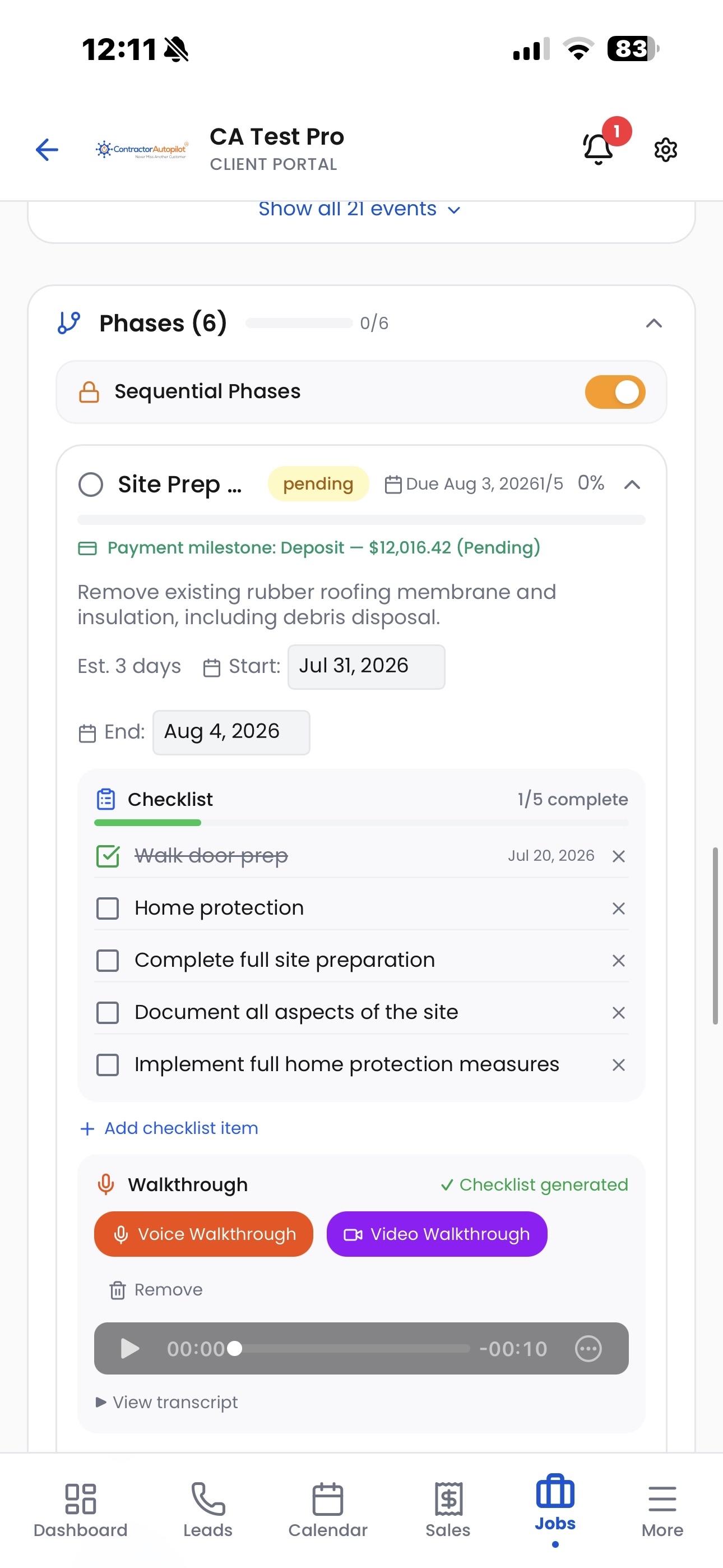
Task: Tap the Payment milestone Deposit text
Action: 324,548
